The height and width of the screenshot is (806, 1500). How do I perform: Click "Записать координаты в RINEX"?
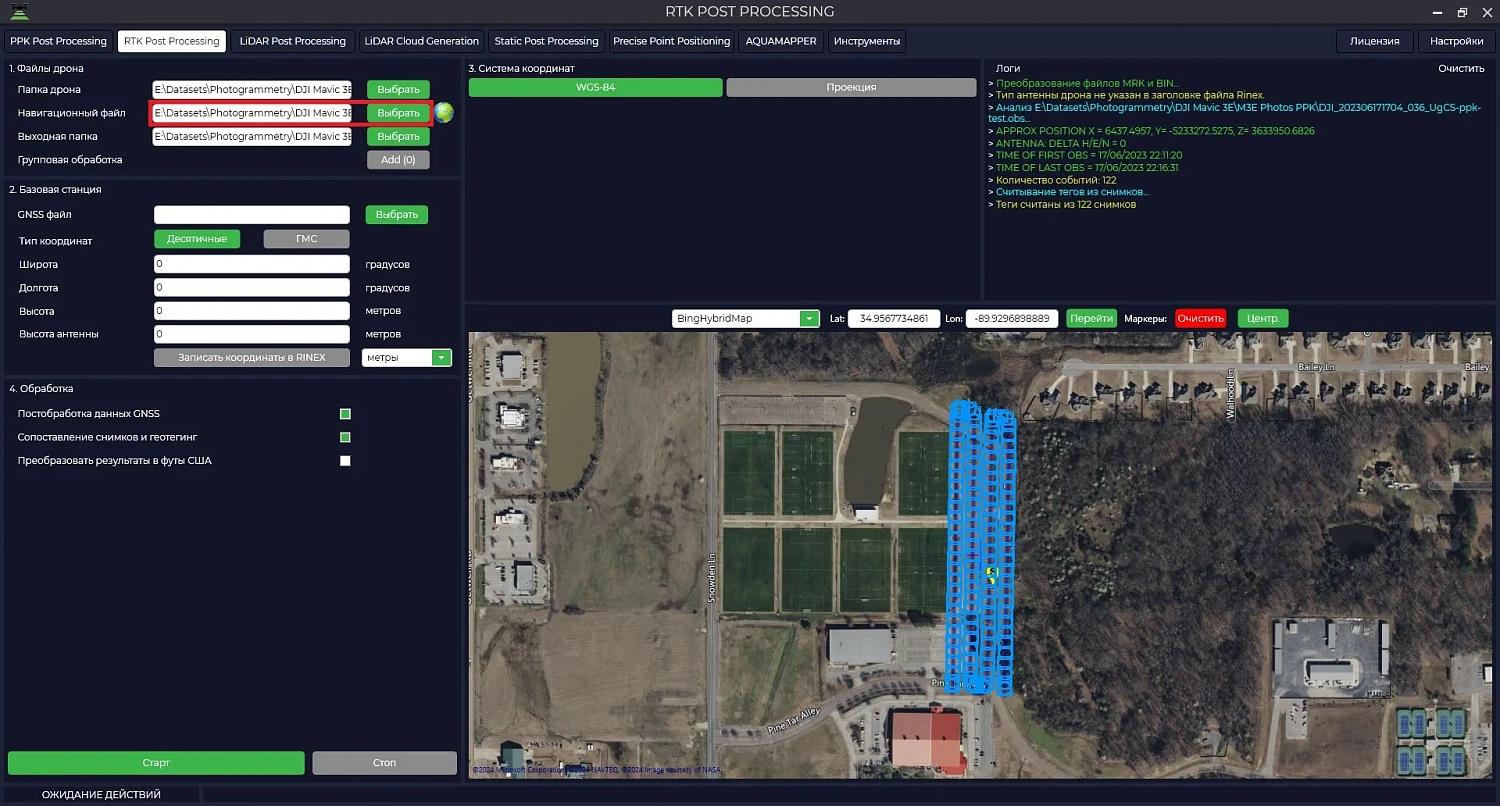click(x=251, y=357)
